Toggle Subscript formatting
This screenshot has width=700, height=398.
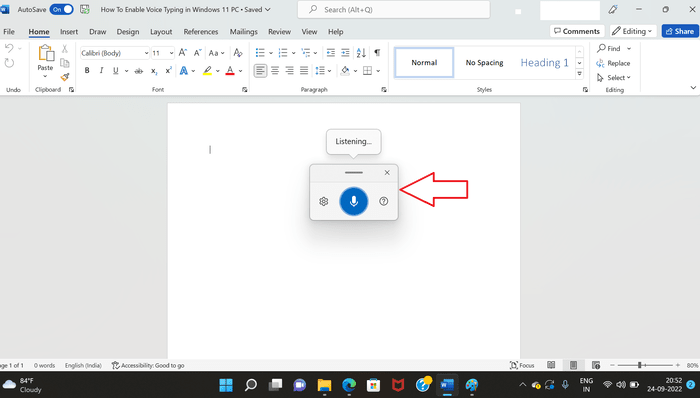[x=154, y=70]
